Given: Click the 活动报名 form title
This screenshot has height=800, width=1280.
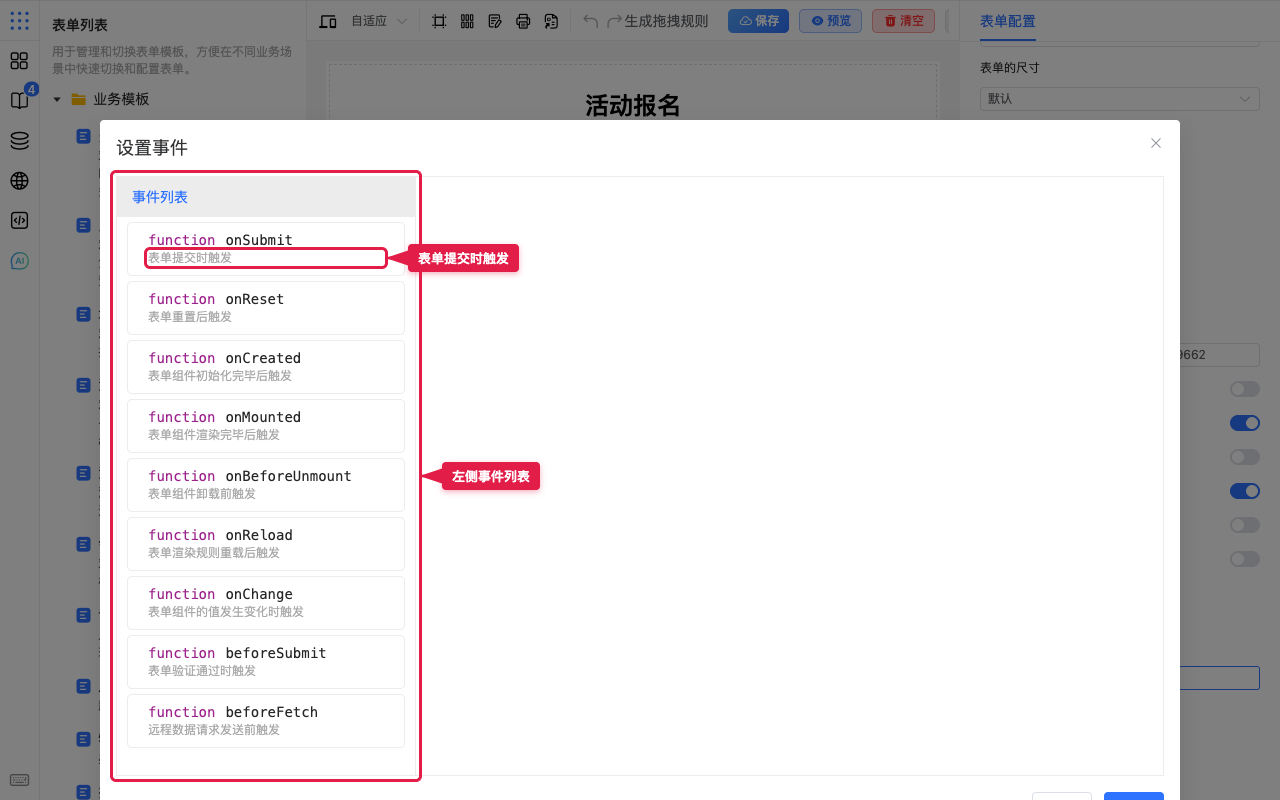Looking at the screenshot, I should click(633, 105).
